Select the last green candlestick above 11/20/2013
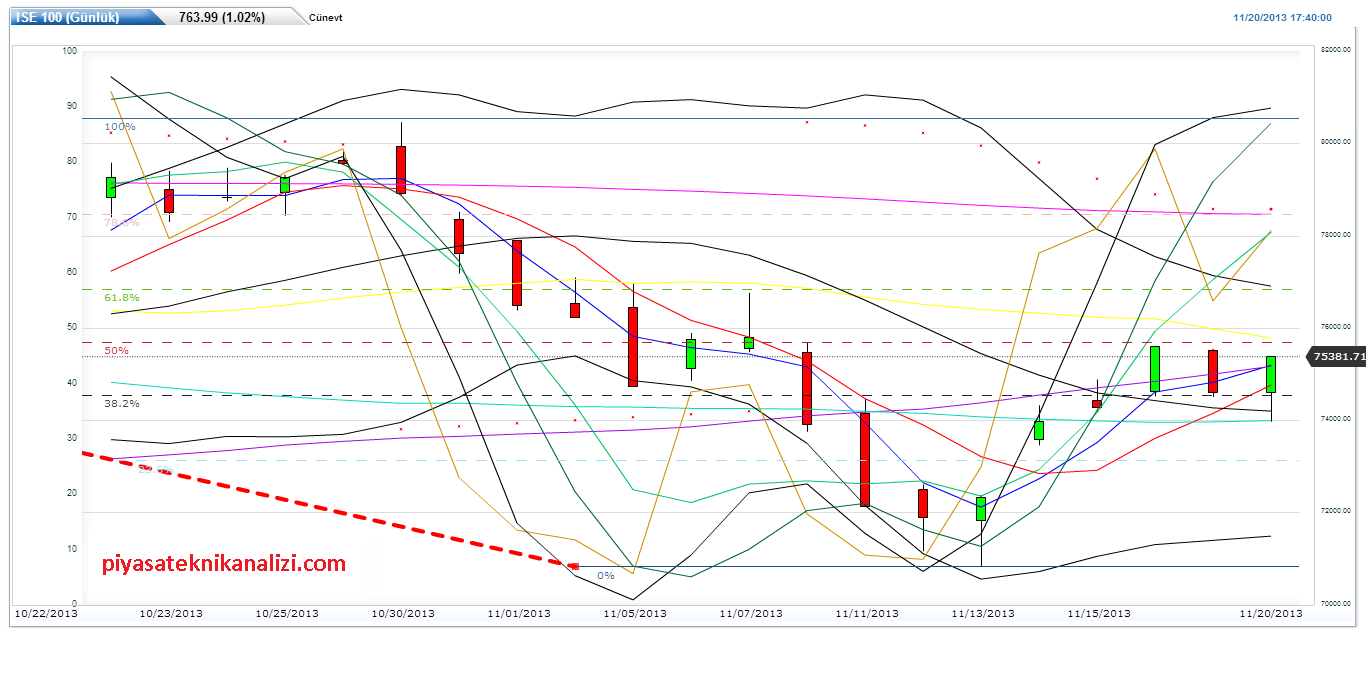Screen dimensions: 1366x675 1271,374
